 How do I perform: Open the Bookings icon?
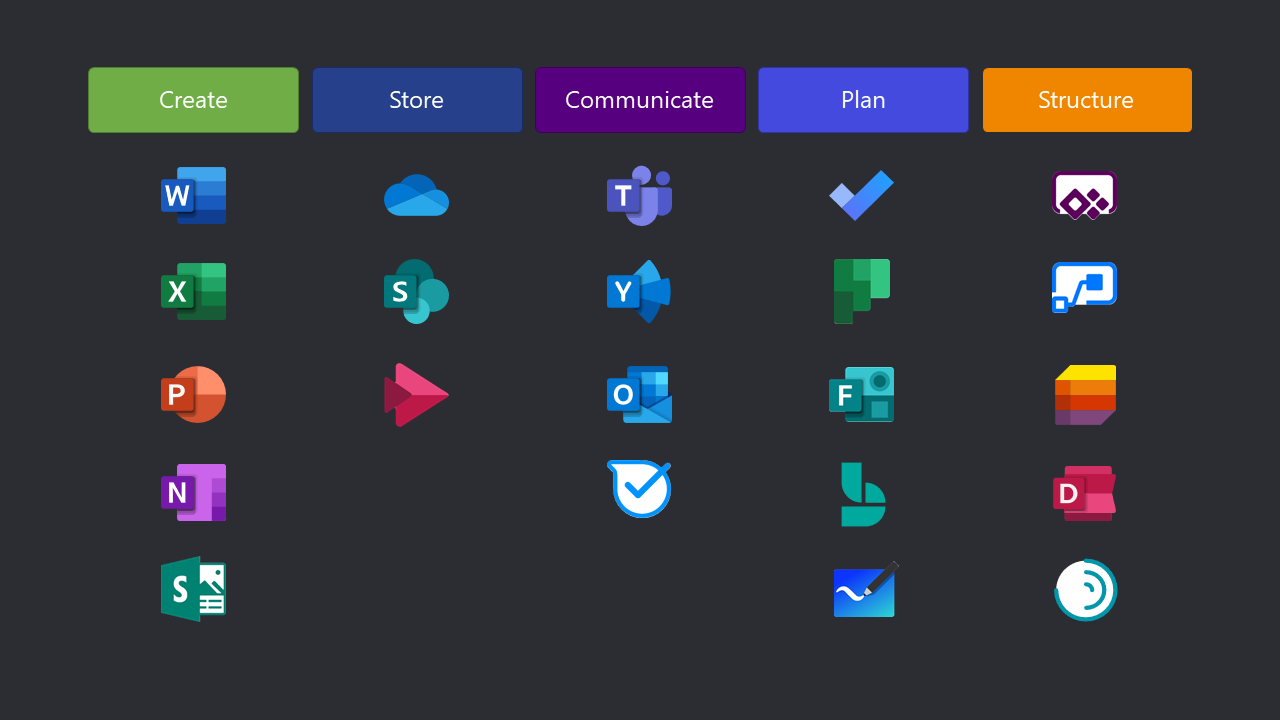(x=863, y=494)
